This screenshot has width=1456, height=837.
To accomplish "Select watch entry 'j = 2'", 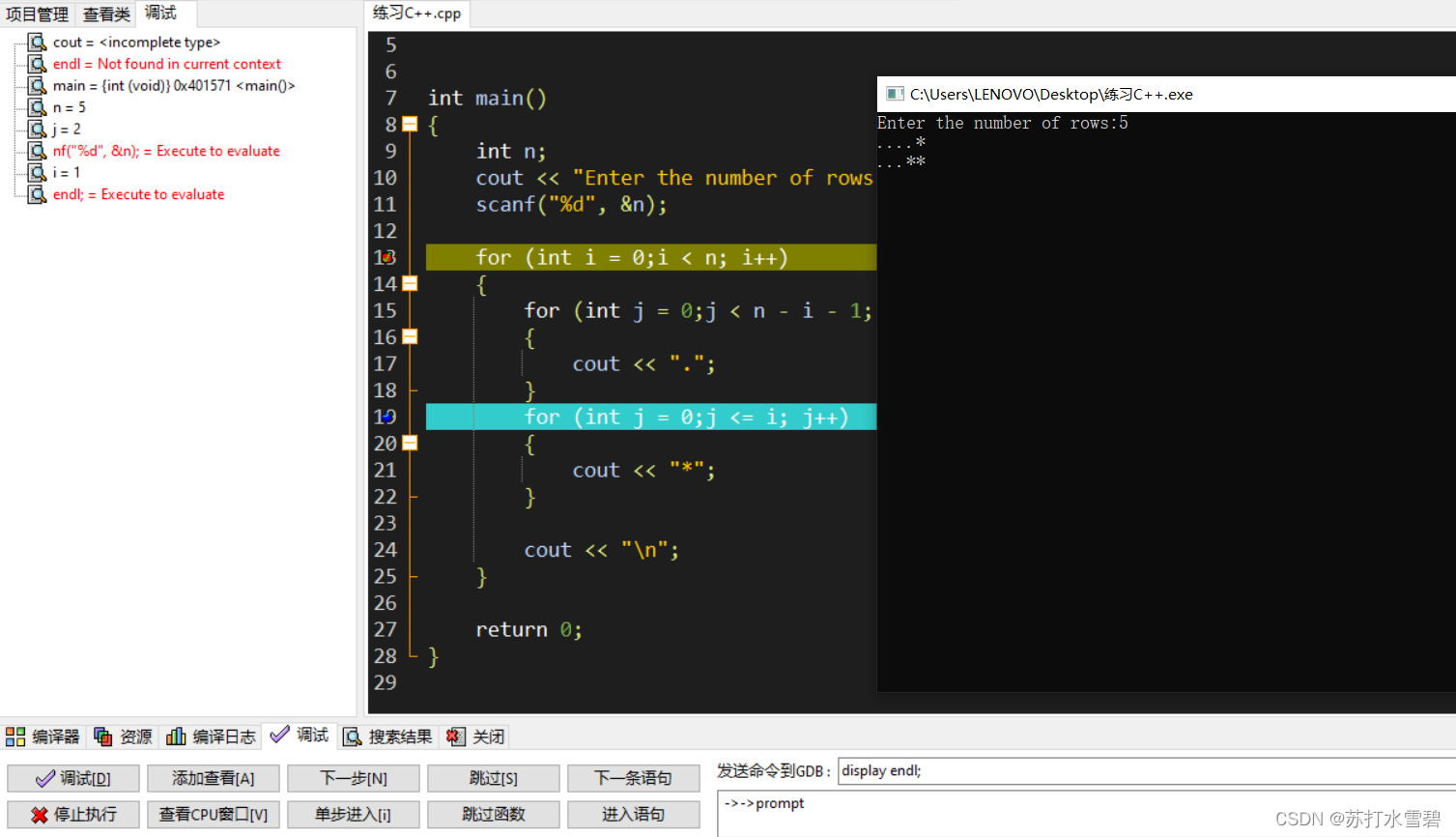I will click(67, 129).
